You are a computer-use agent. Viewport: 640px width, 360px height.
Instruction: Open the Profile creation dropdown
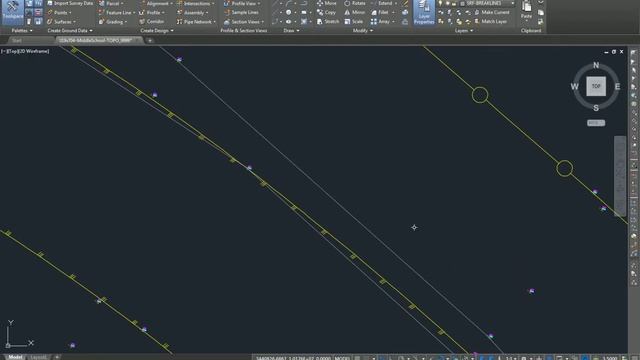pyautogui.click(x=152, y=13)
